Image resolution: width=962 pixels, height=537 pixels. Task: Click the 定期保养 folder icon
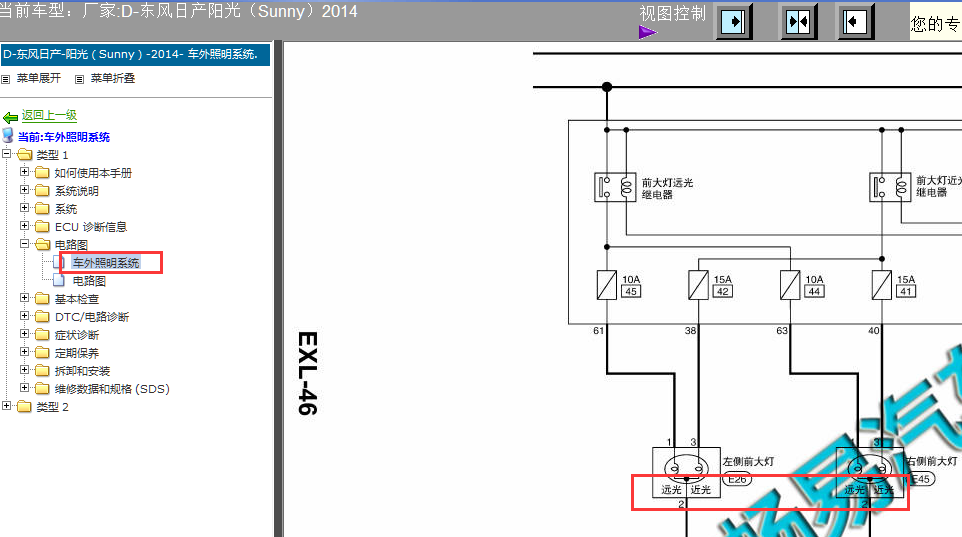coord(42,352)
